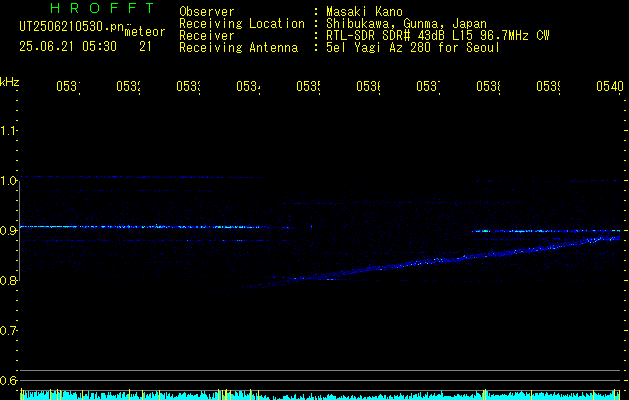Click the "Receiving Antenna" label
Image resolution: width=629 pixels, height=400 pixels.
click(x=239, y=48)
